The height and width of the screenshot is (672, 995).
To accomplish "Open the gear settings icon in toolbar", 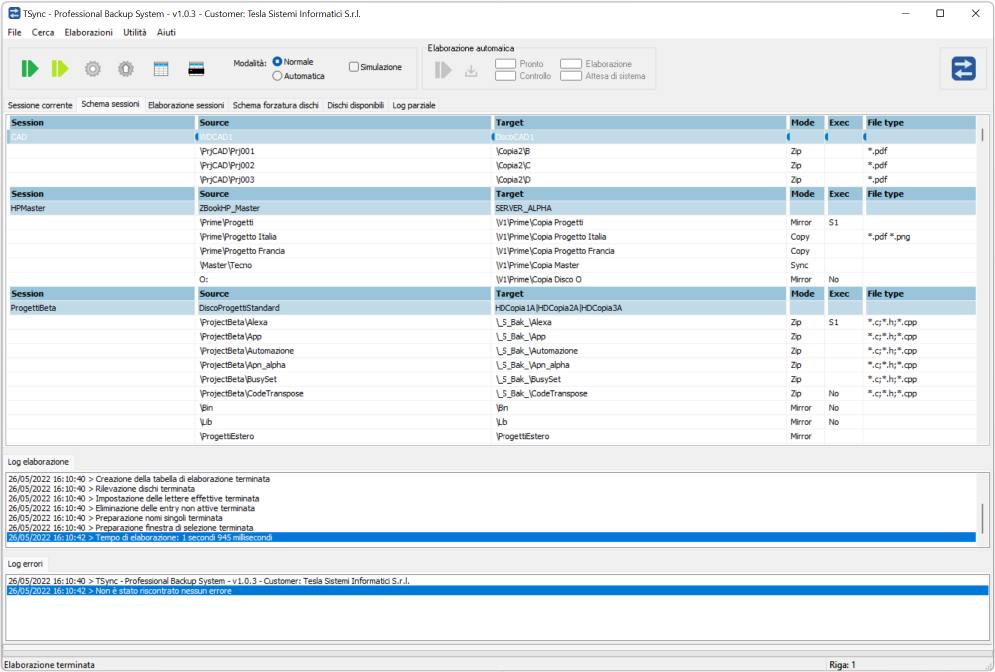I will click(x=93, y=69).
